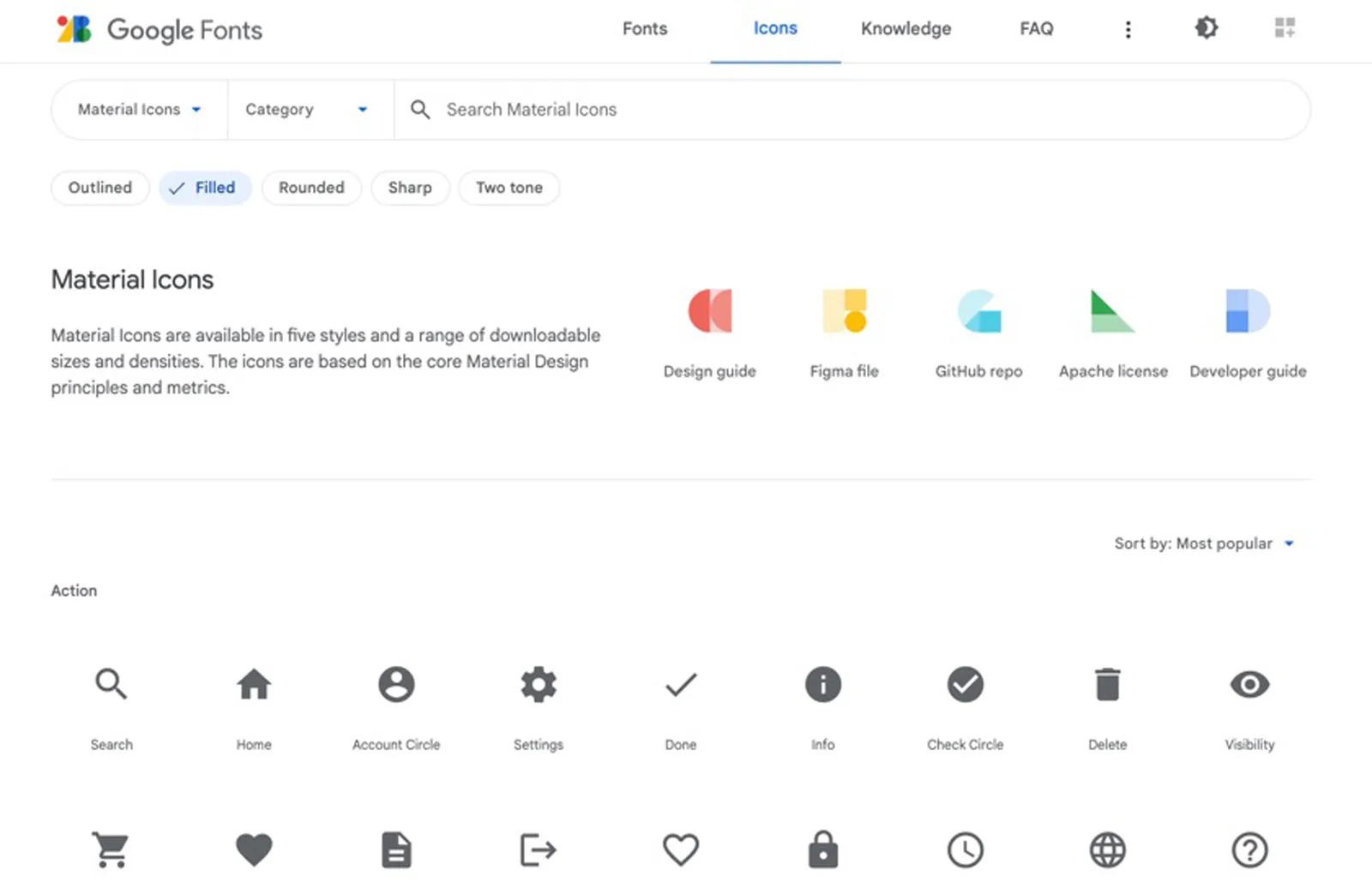
Task: Select the Done checkmark icon
Action: click(681, 685)
